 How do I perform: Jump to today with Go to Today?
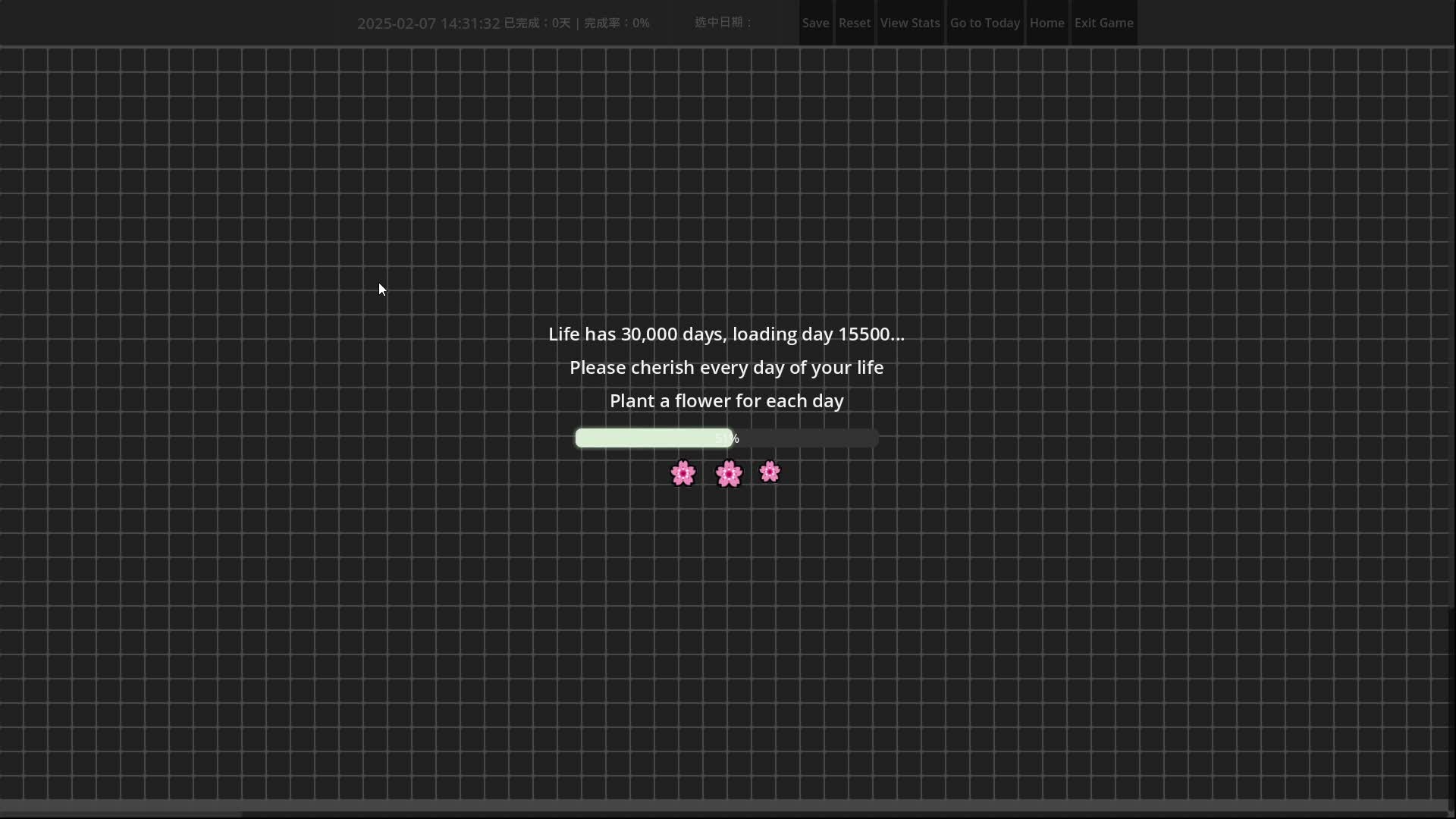[x=984, y=23]
